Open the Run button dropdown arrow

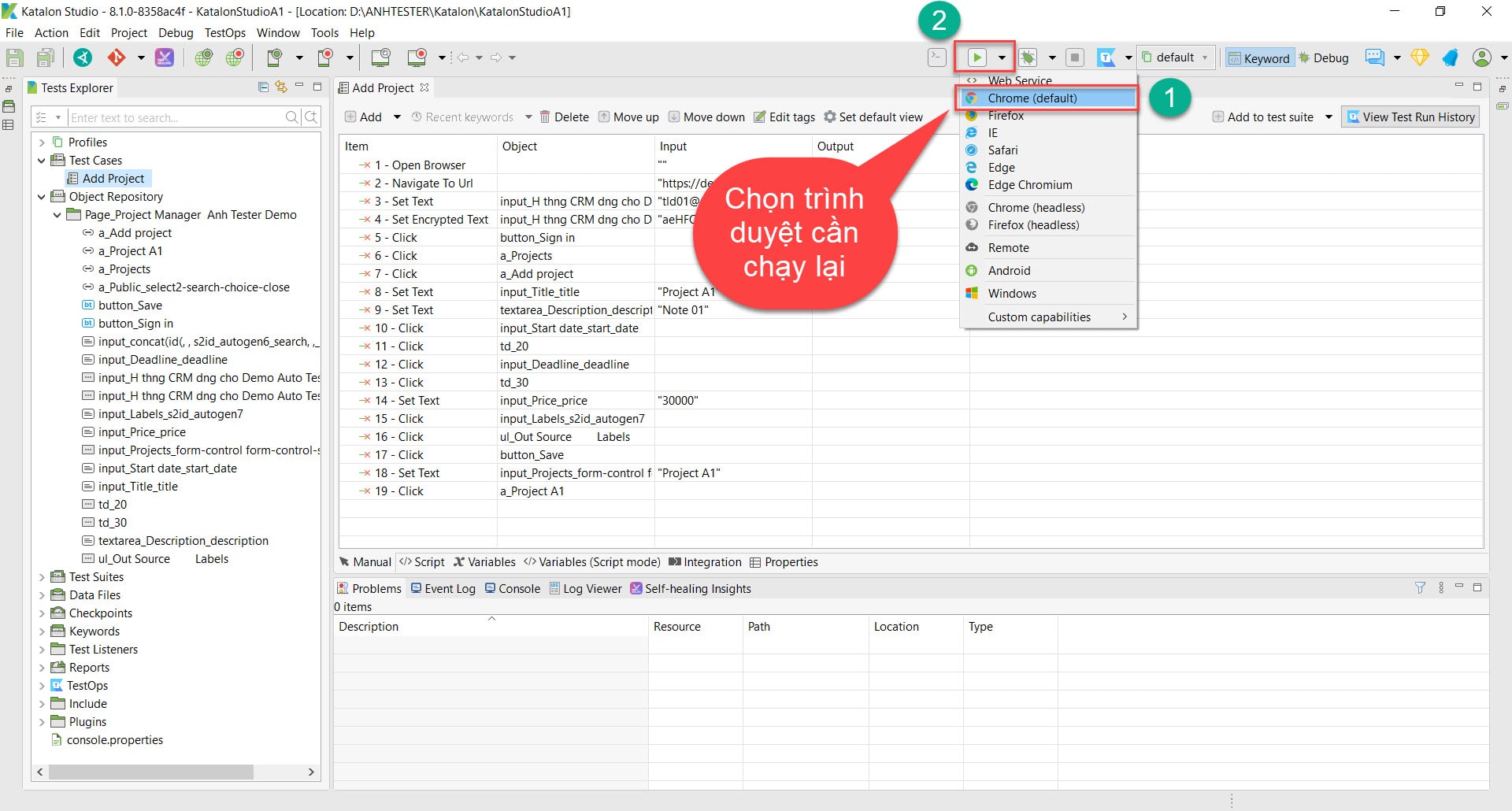pos(1002,57)
